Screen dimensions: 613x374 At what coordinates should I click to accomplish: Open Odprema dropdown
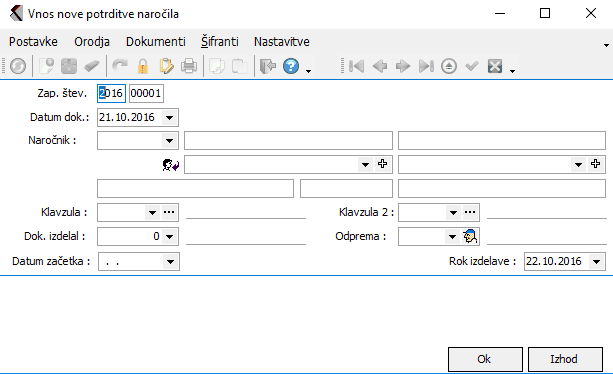coord(452,236)
